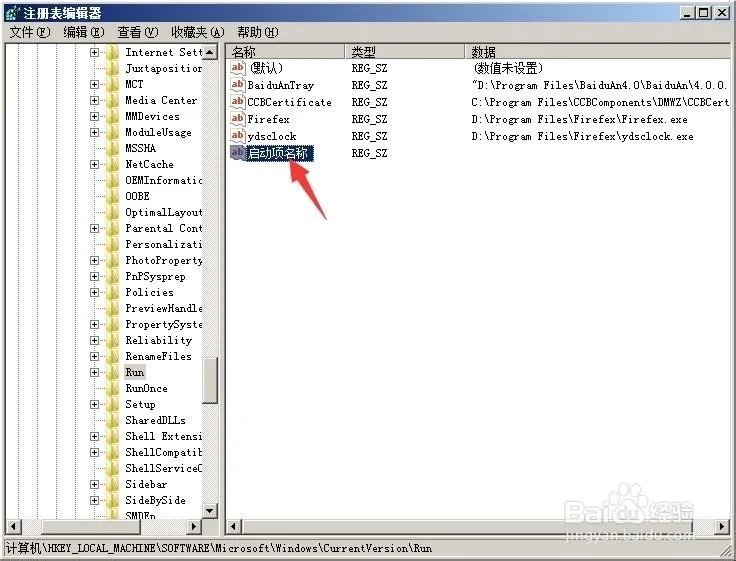Expand the Internet Settings tree node
This screenshot has width=736, height=561.
point(94,53)
